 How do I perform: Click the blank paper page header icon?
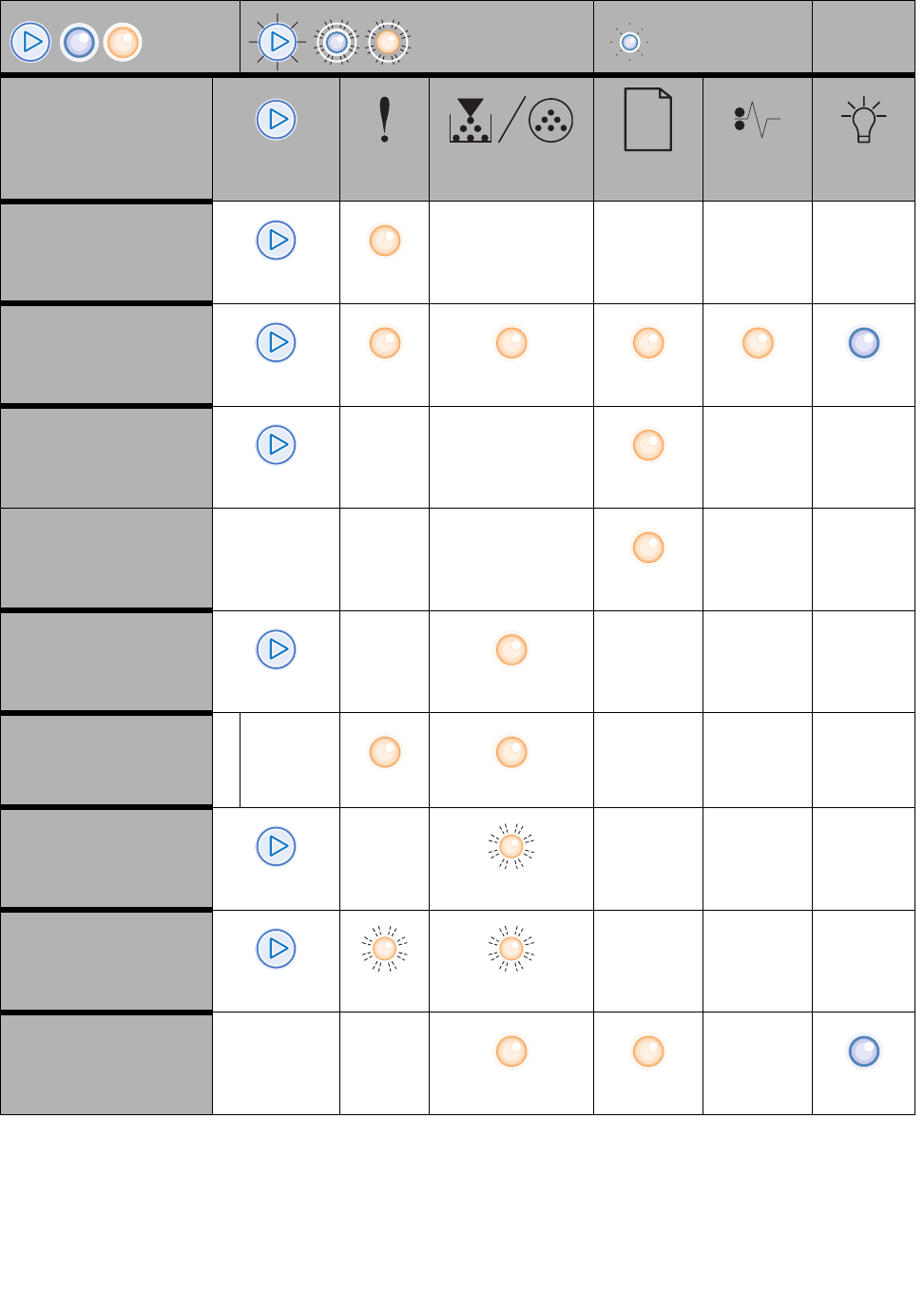click(x=647, y=120)
